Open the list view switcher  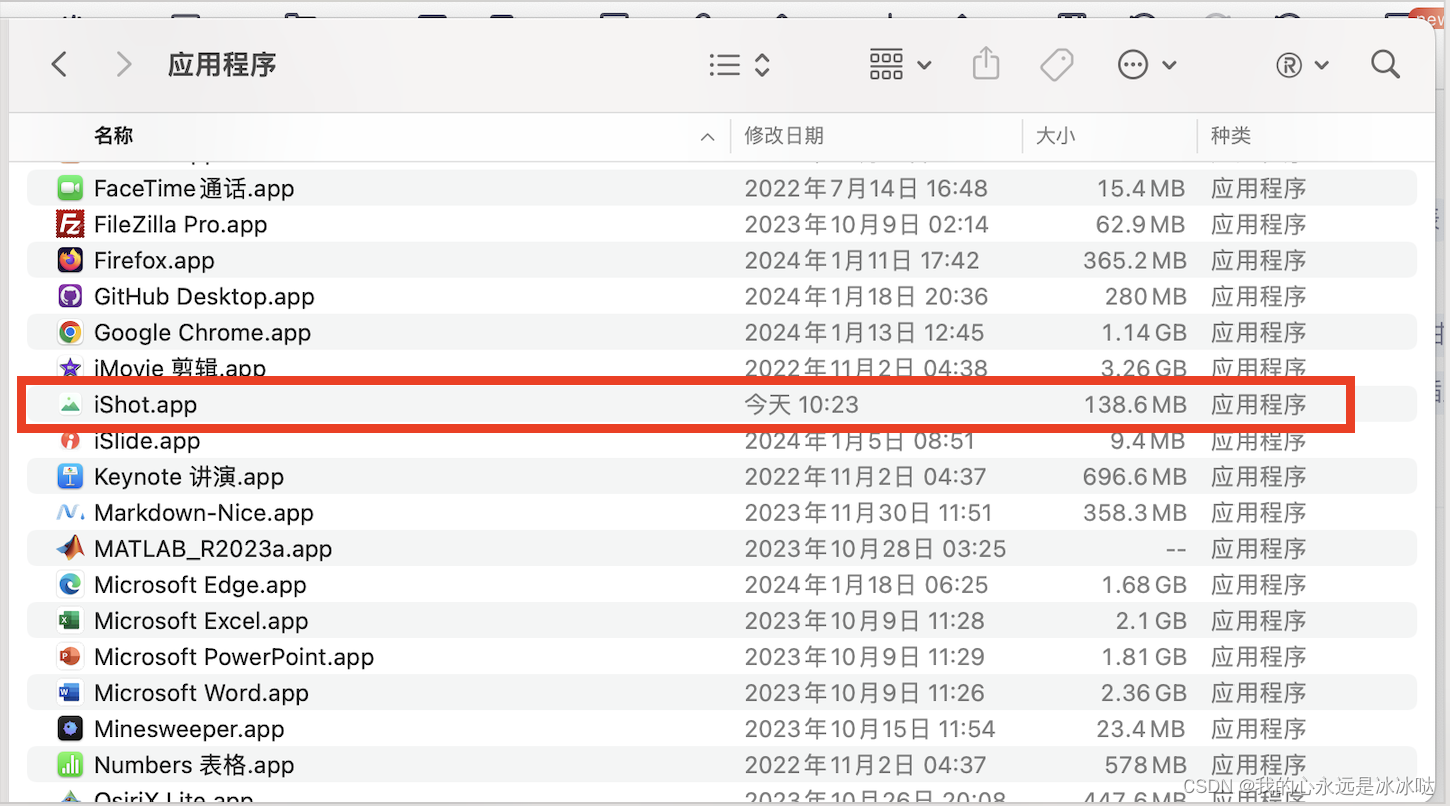[x=740, y=65]
